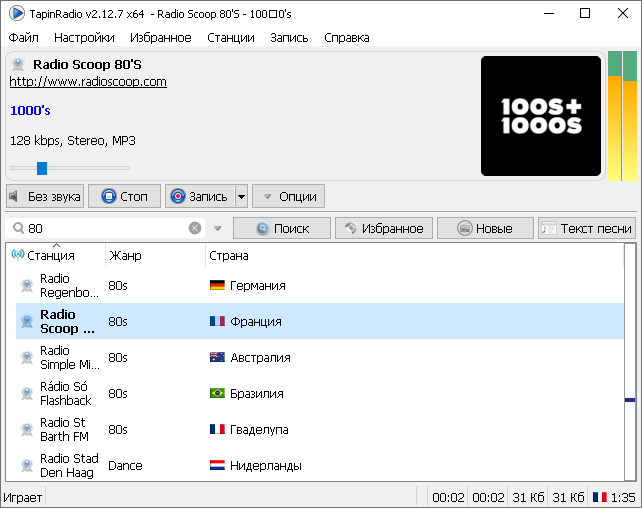The width and height of the screenshot is (642, 508).
Task: Click the station icon for Radio Regenbo... row
Action: [x=27, y=285]
